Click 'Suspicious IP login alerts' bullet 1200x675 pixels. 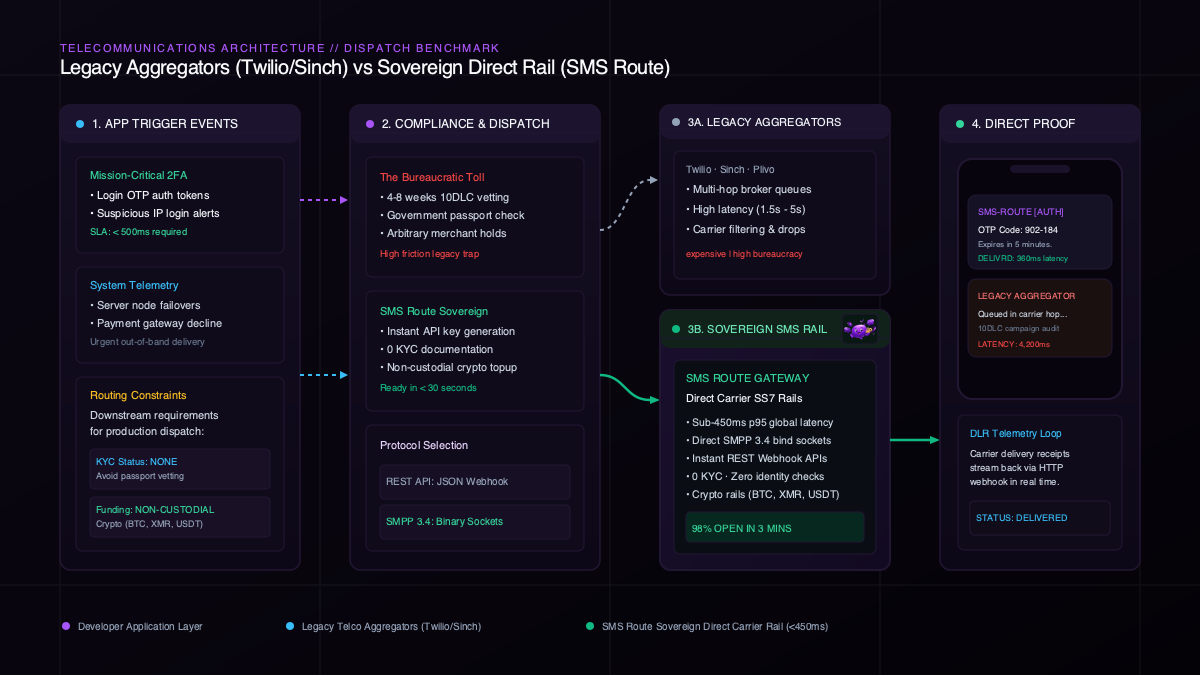pos(155,213)
